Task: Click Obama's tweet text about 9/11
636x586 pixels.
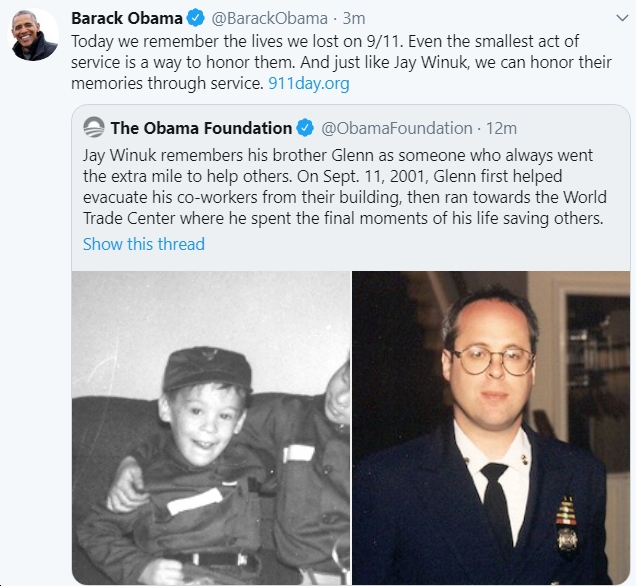Action: (x=341, y=62)
